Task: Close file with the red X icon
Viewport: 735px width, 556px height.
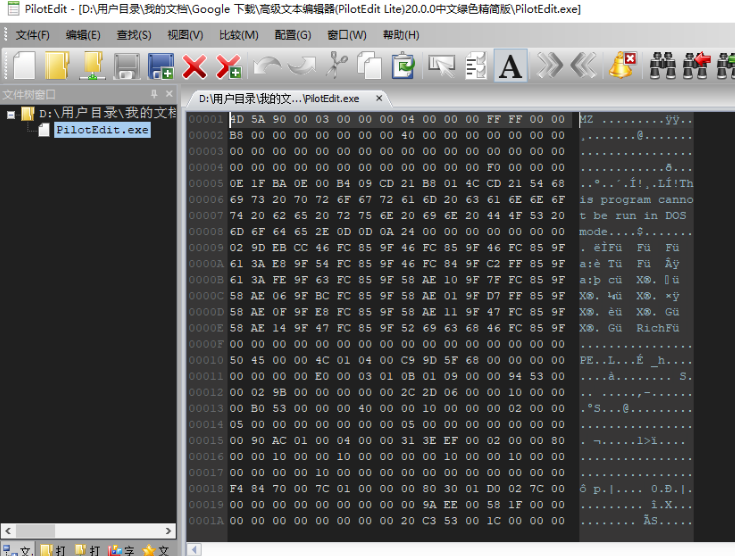Action: (195, 66)
